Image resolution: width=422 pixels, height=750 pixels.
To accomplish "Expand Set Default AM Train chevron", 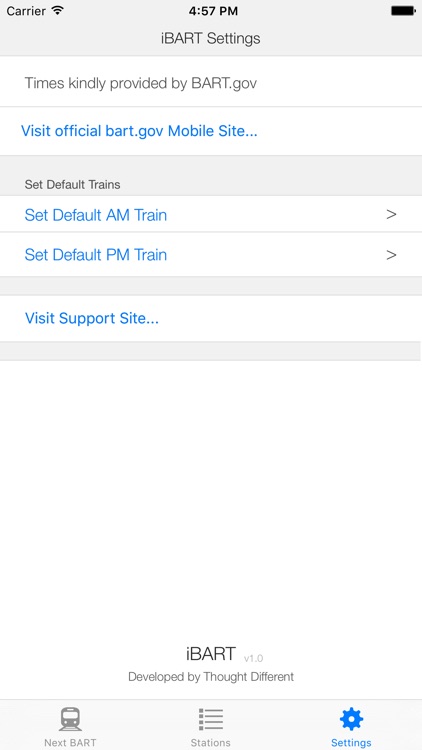I will tap(391, 215).
